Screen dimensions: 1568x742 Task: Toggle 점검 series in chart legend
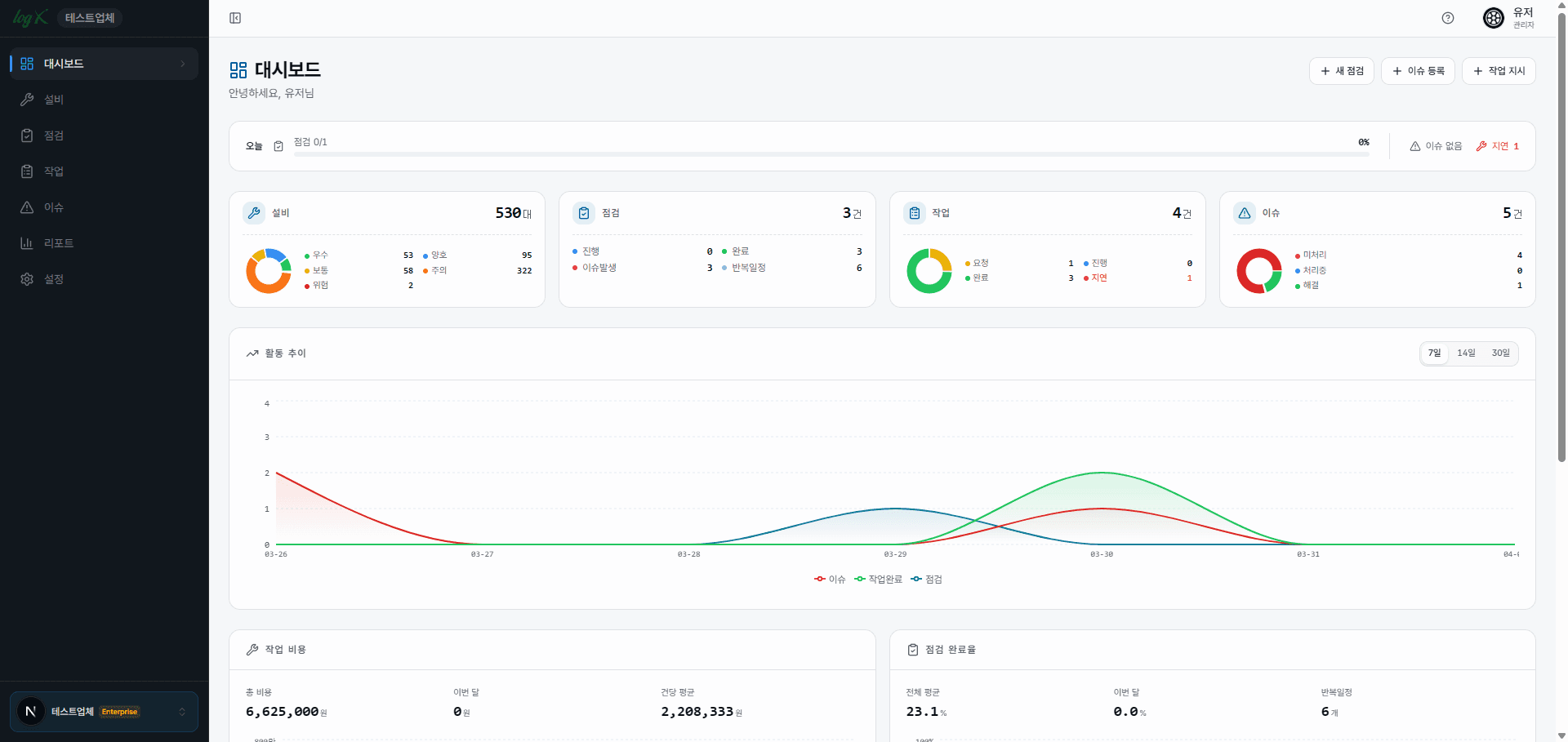[x=926, y=580]
